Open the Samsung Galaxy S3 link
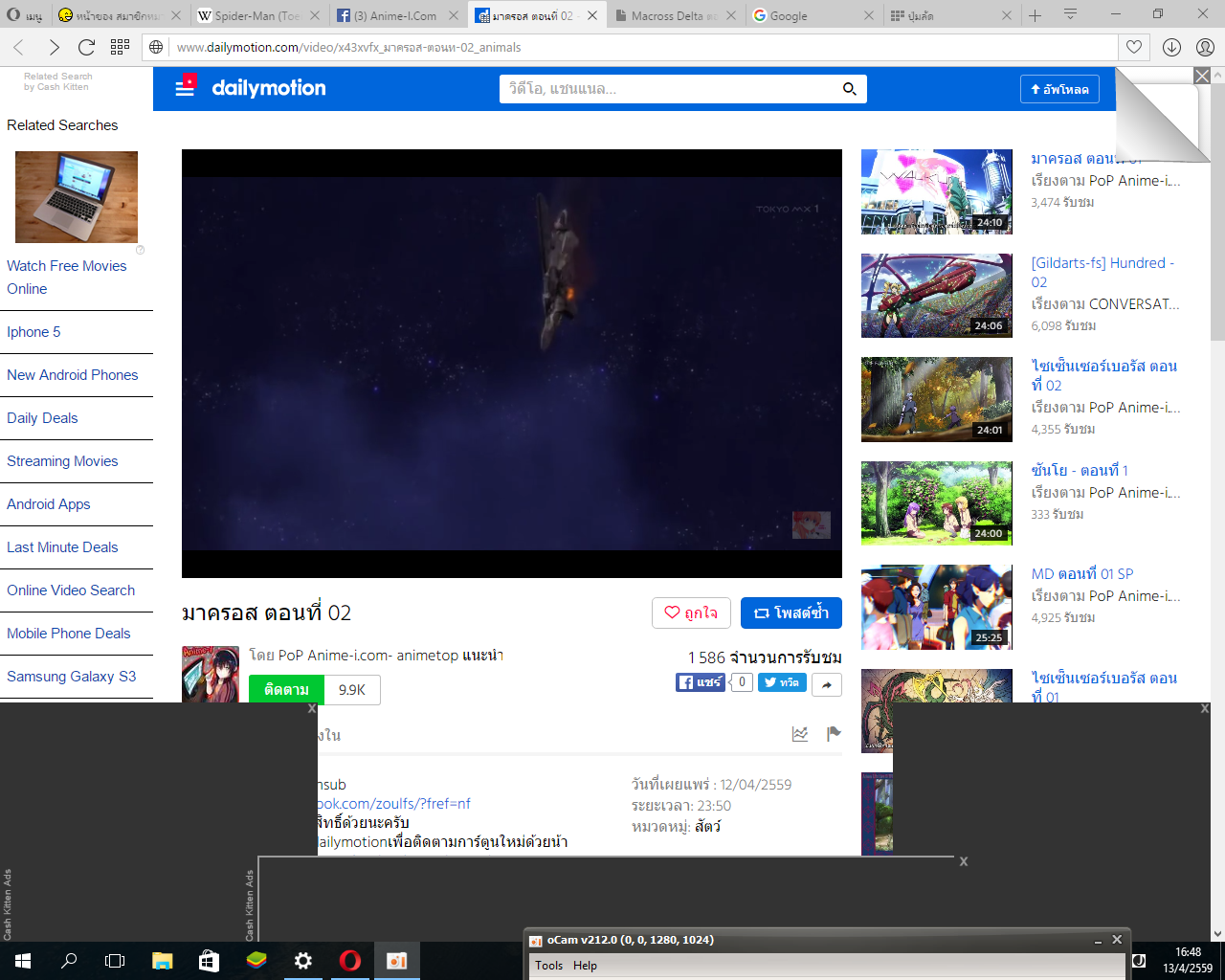This screenshot has width=1225, height=980. (72, 677)
